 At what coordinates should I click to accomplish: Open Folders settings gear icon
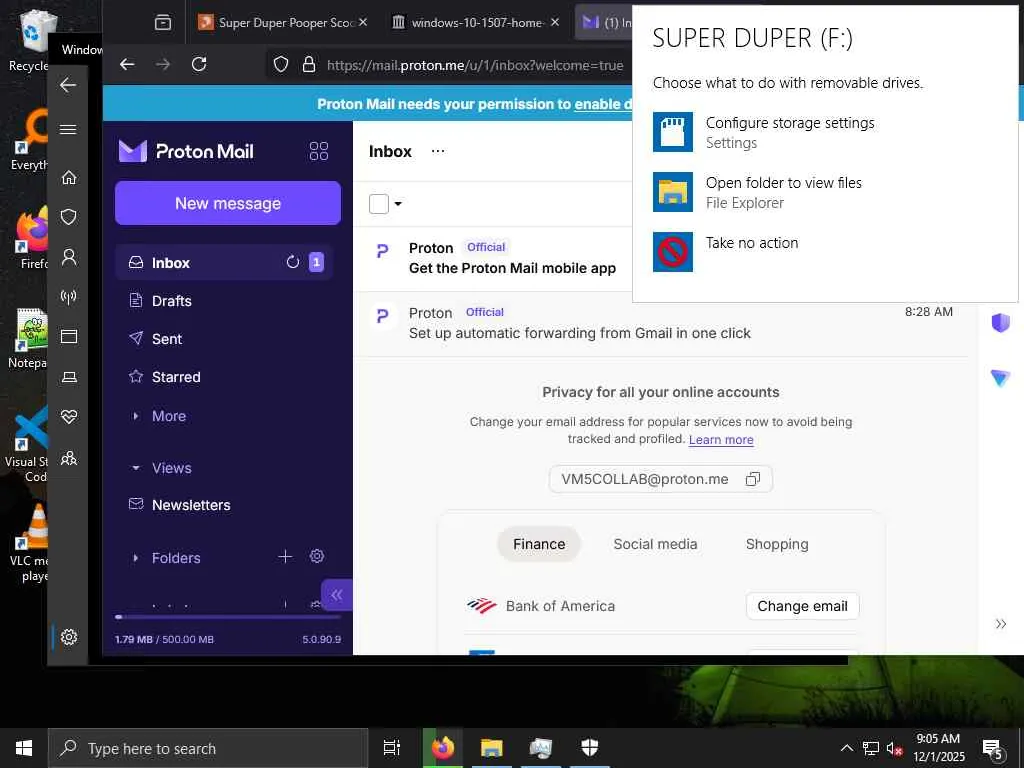(317, 556)
